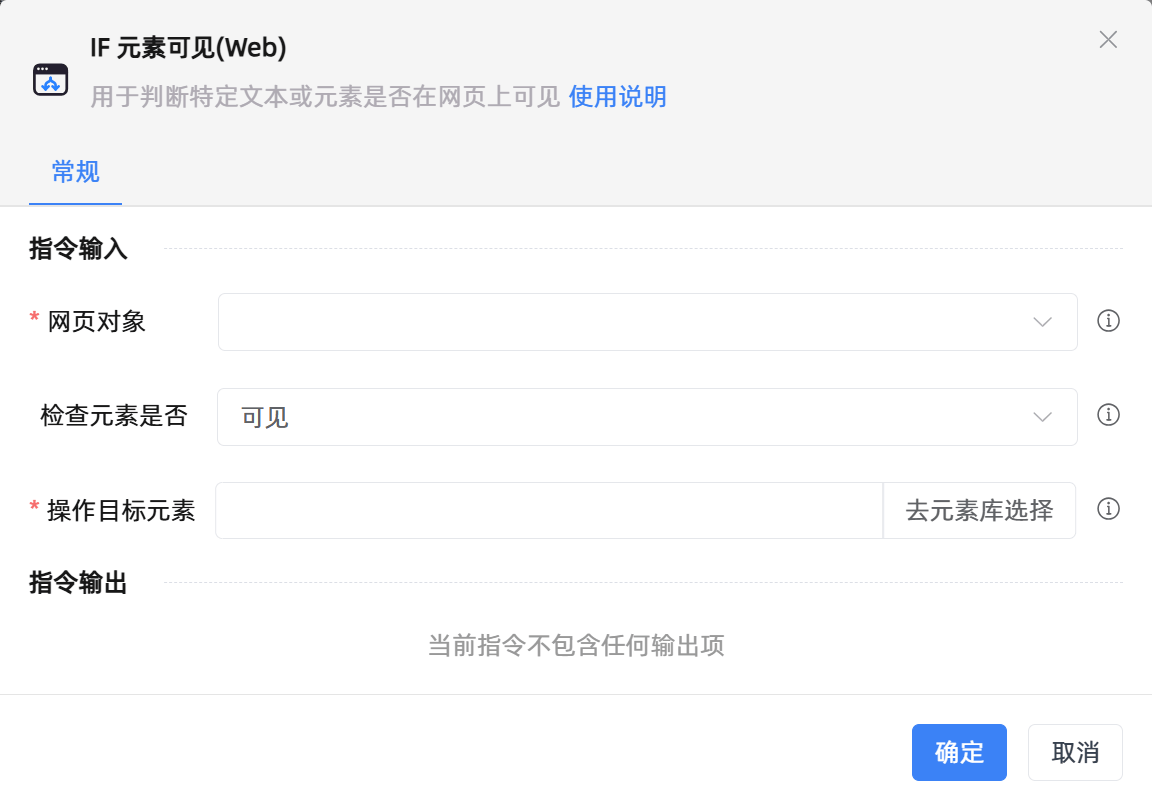Close the dialog with the X button
Image resolution: width=1152 pixels, height=810 pixels.
(x=1108, y=40)
